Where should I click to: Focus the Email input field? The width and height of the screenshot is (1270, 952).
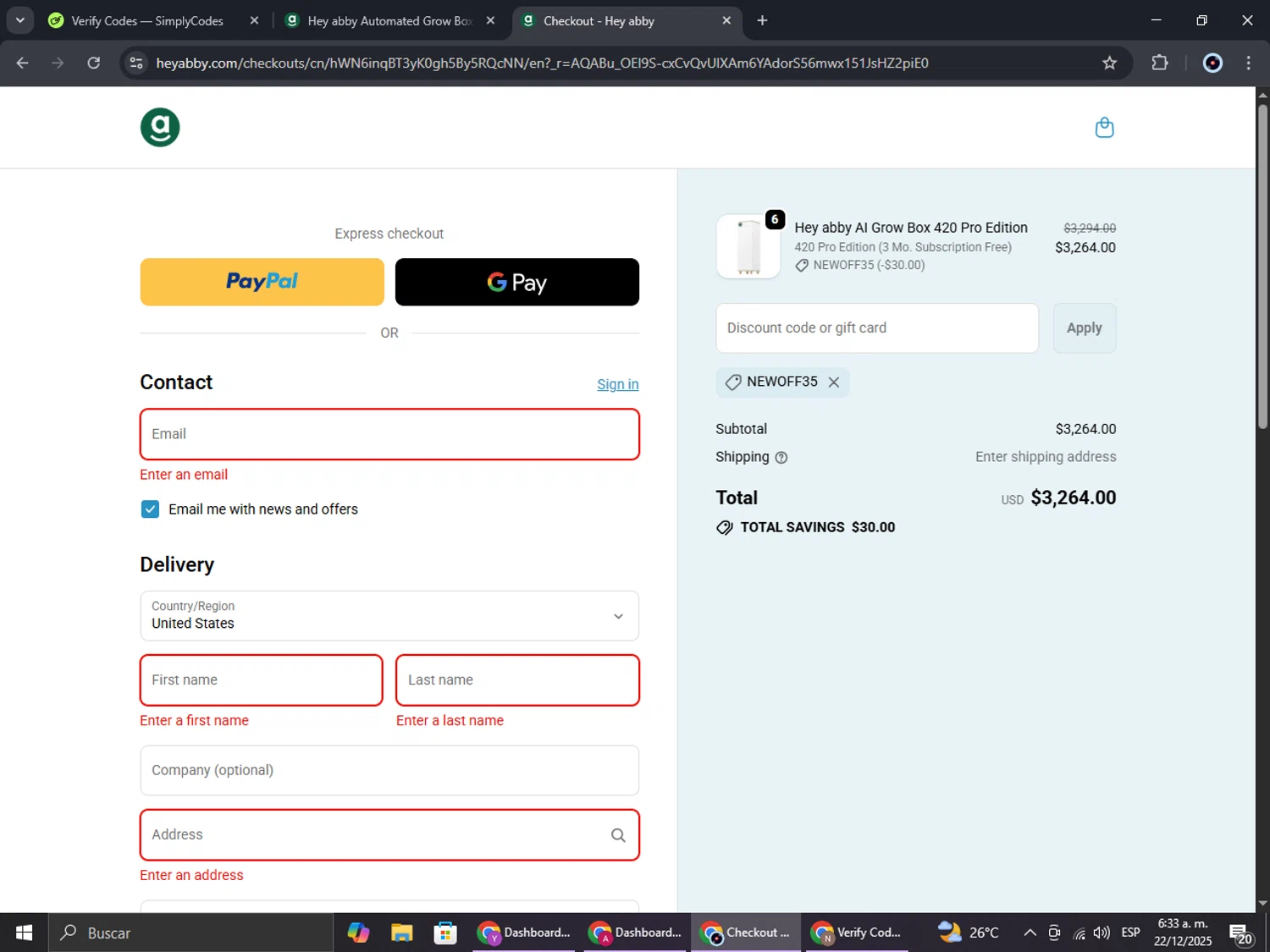[x=389, y=434]
